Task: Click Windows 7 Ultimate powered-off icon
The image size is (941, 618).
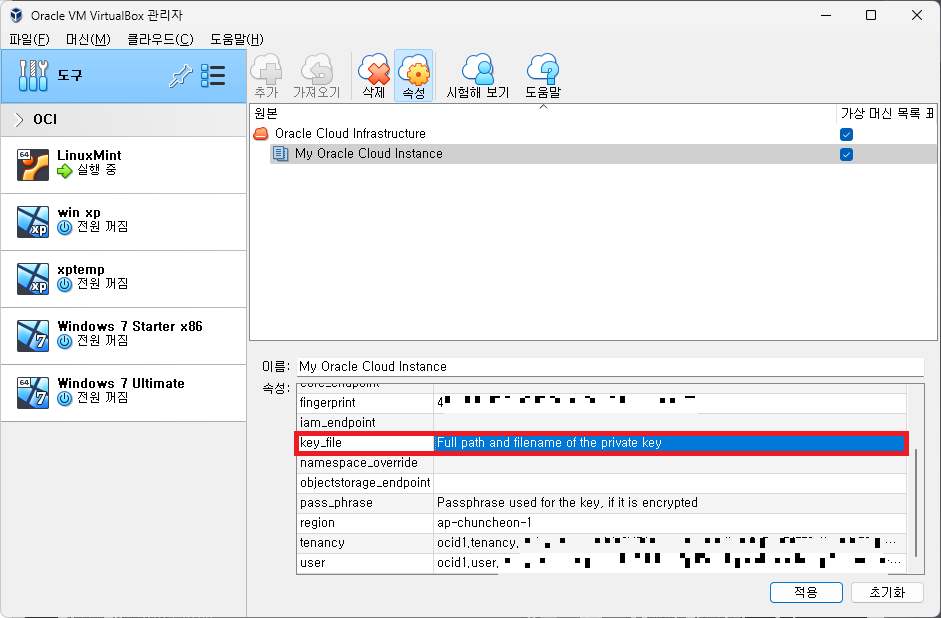Action: point(65,398)
